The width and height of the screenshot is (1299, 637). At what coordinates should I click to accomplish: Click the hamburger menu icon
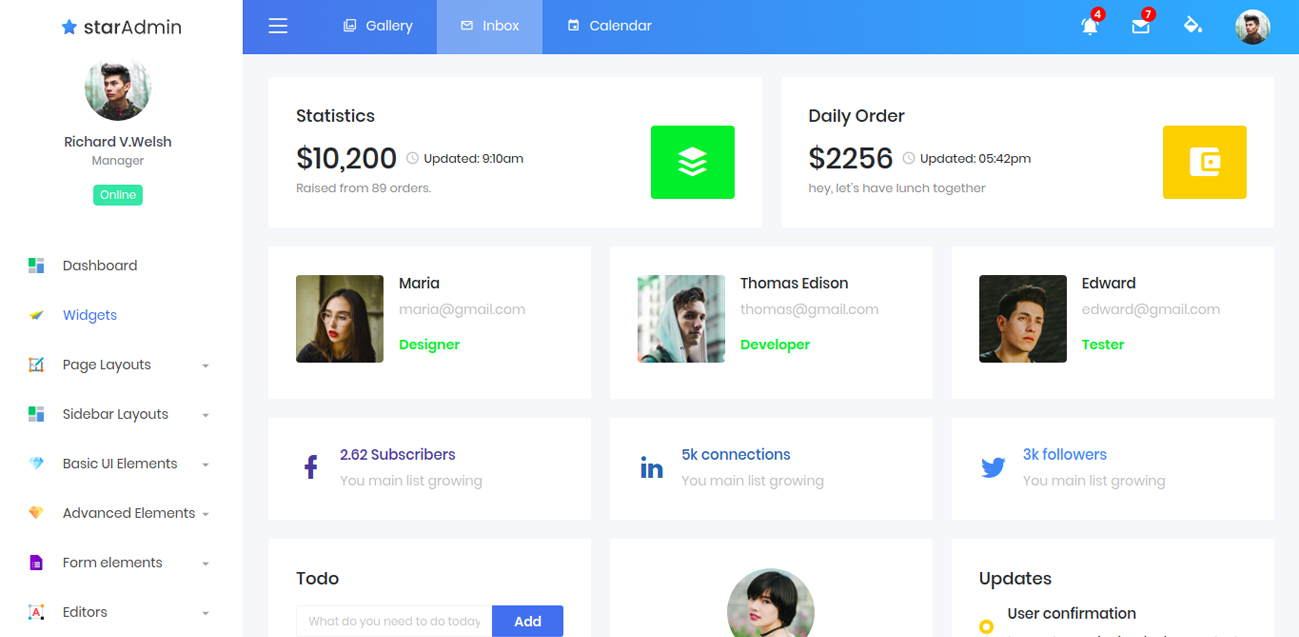click(278, 26)
